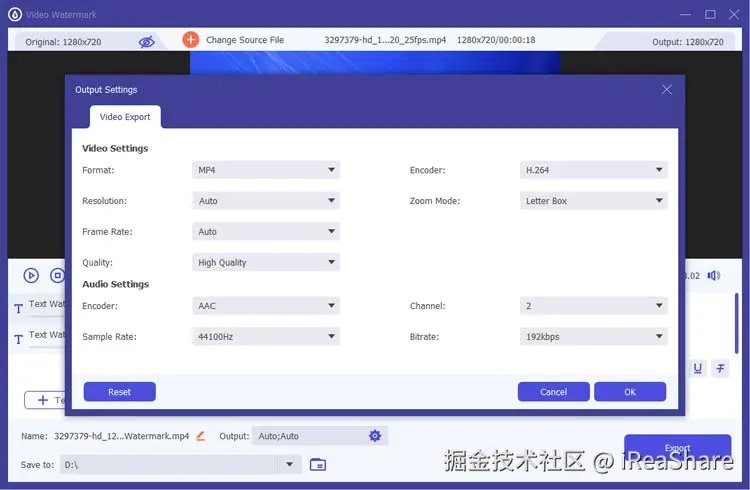Click the browse folder icon

point(318,464)
